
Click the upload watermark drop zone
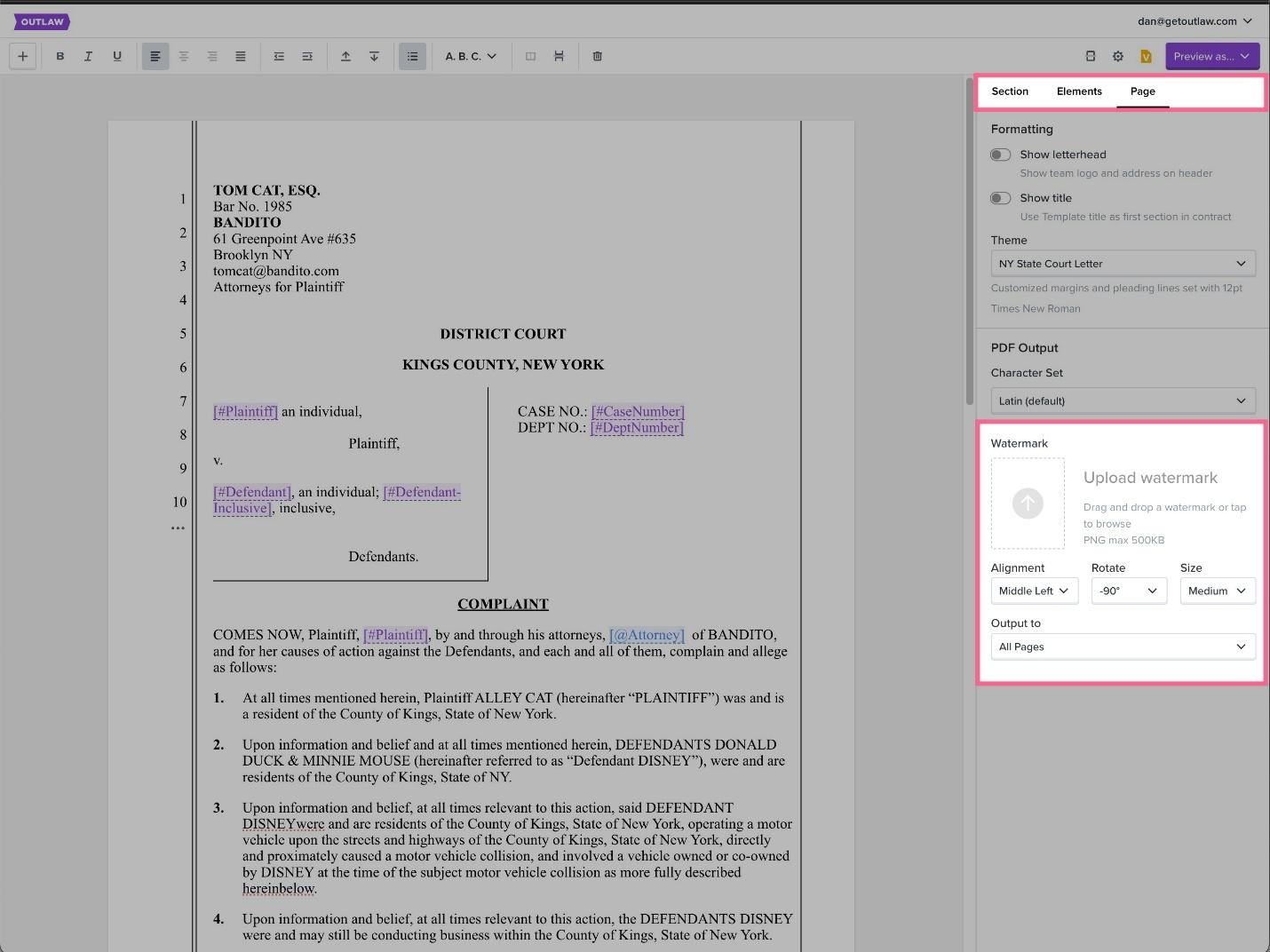click(x=1028, y=504)
